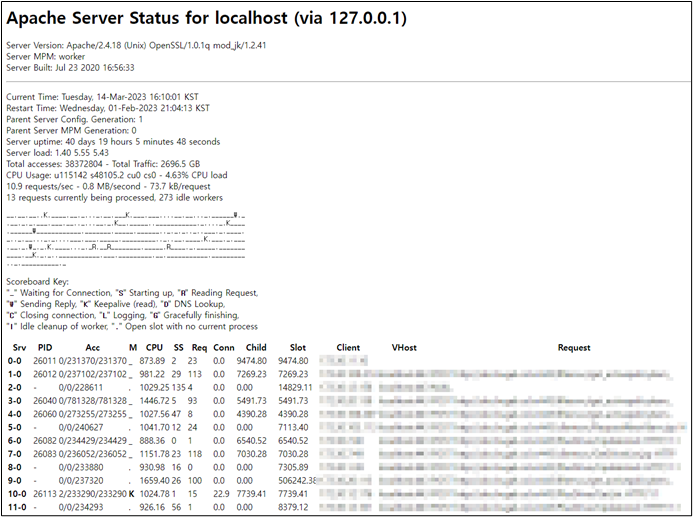Image resolution: width=693 pixels, height=517 pixels.
Task: Click Child value 6540.52
Action: coord(251,441)
